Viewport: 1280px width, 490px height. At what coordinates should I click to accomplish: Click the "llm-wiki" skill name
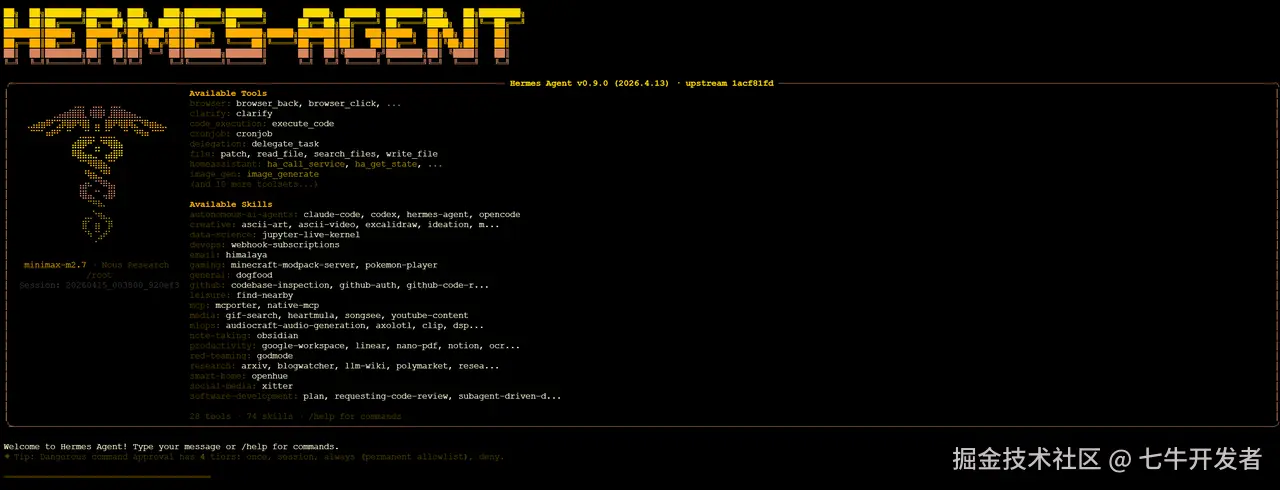tap(365, 366)
